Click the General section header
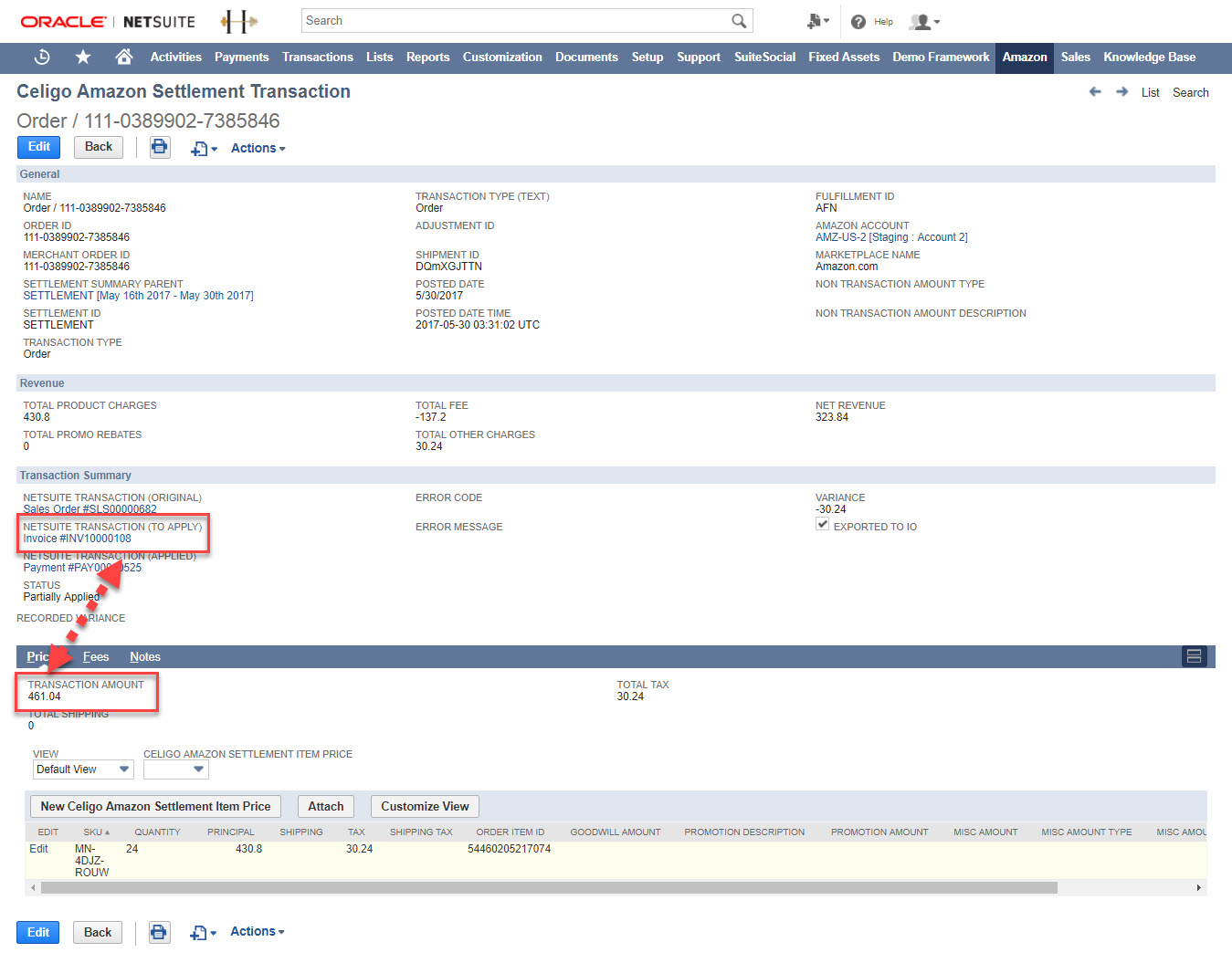Image resolution: width=1232 pixels, height=963 pixels. tap(616, 174)
